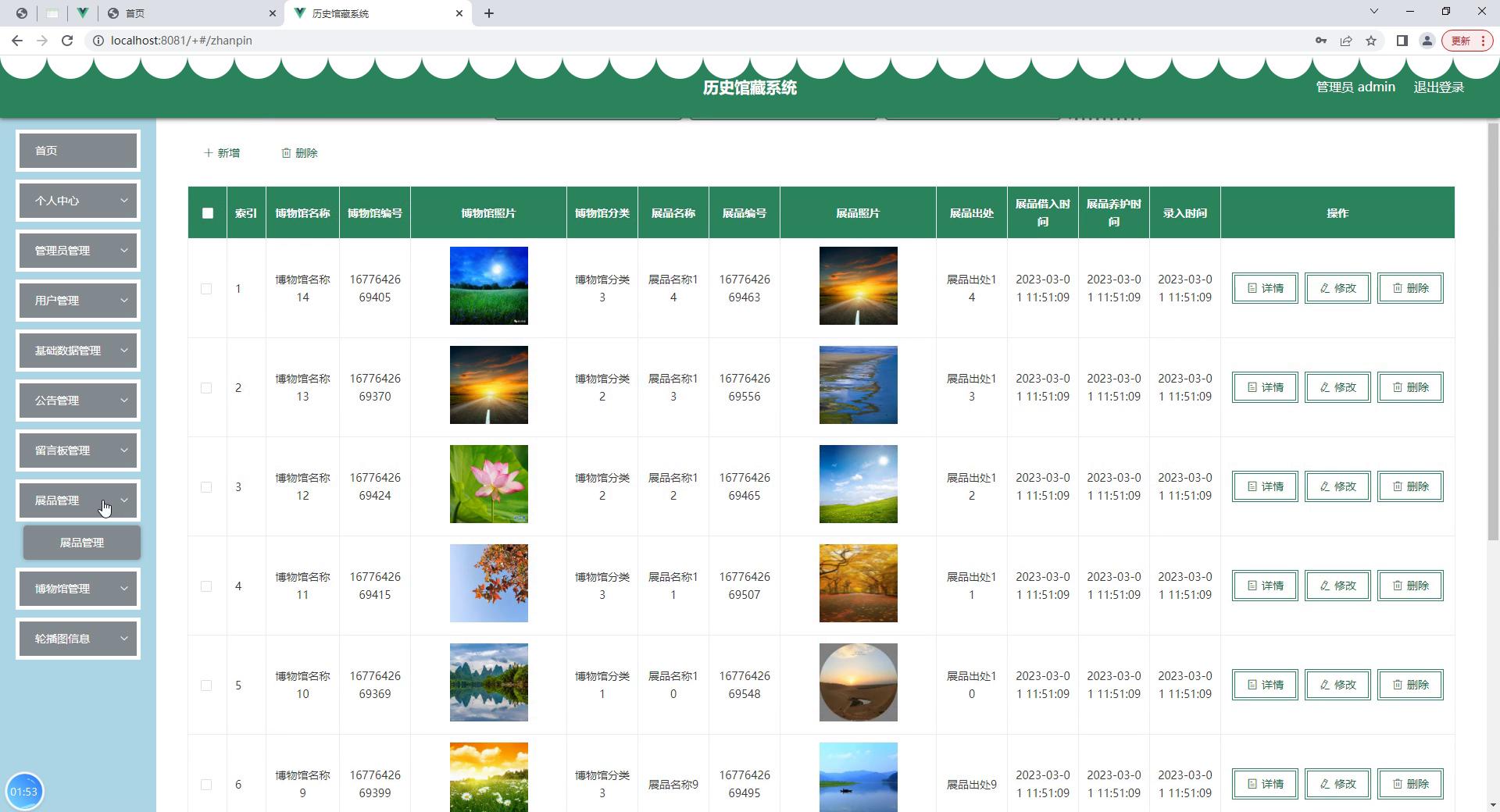Collapse the 展品管理 parent sidebar menu
Image resolution: width=1500 pixels, height=812 pixels.
click(x=78, y=500)
